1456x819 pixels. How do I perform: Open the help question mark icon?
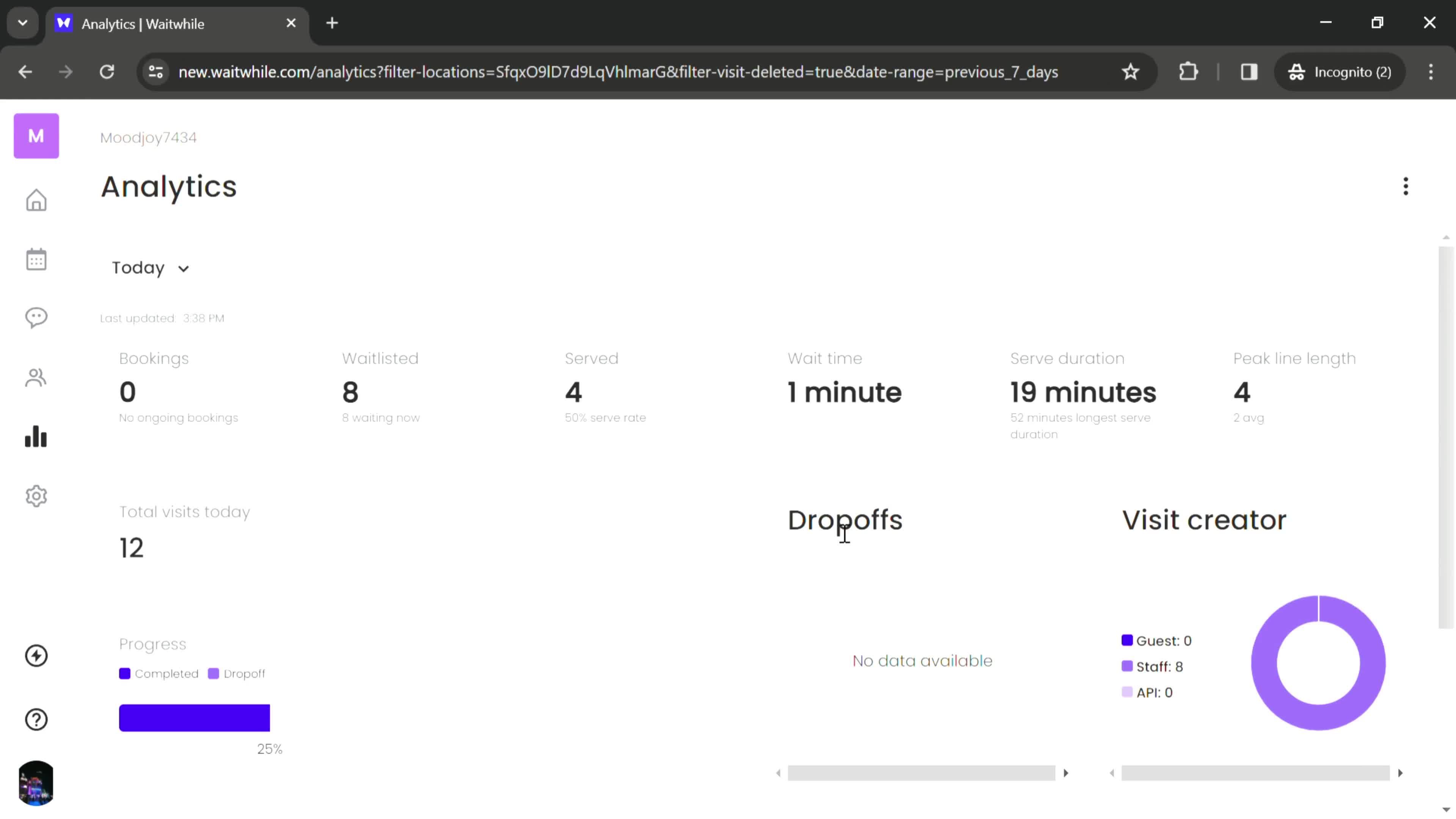[x=36, y=720]
